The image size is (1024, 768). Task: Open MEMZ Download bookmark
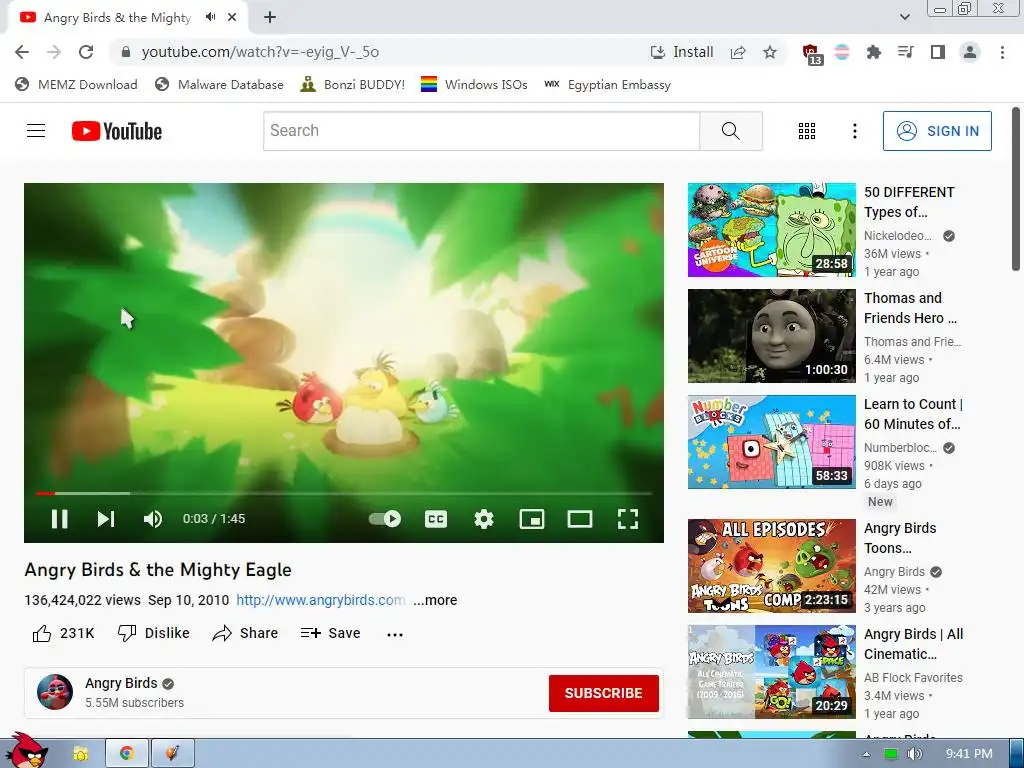coord(76,84)
